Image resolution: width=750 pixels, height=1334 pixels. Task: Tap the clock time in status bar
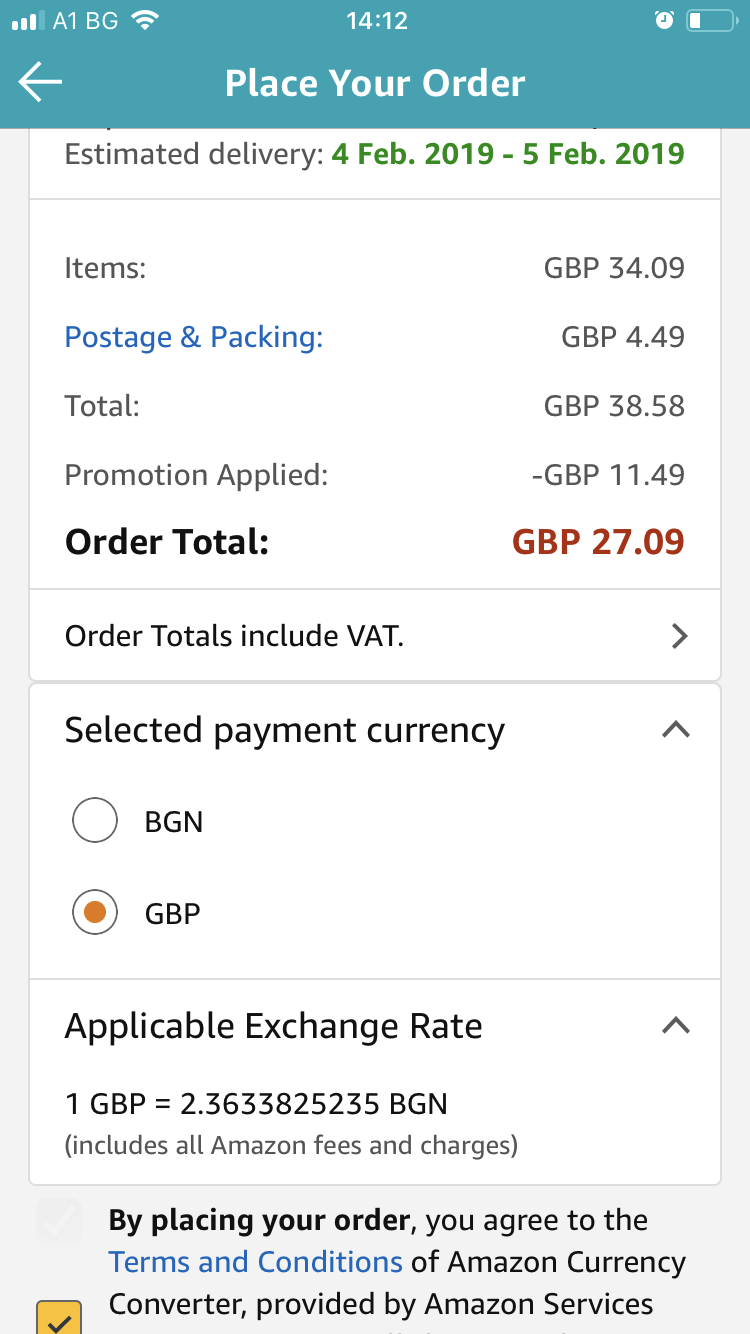[x=376, y=21]
